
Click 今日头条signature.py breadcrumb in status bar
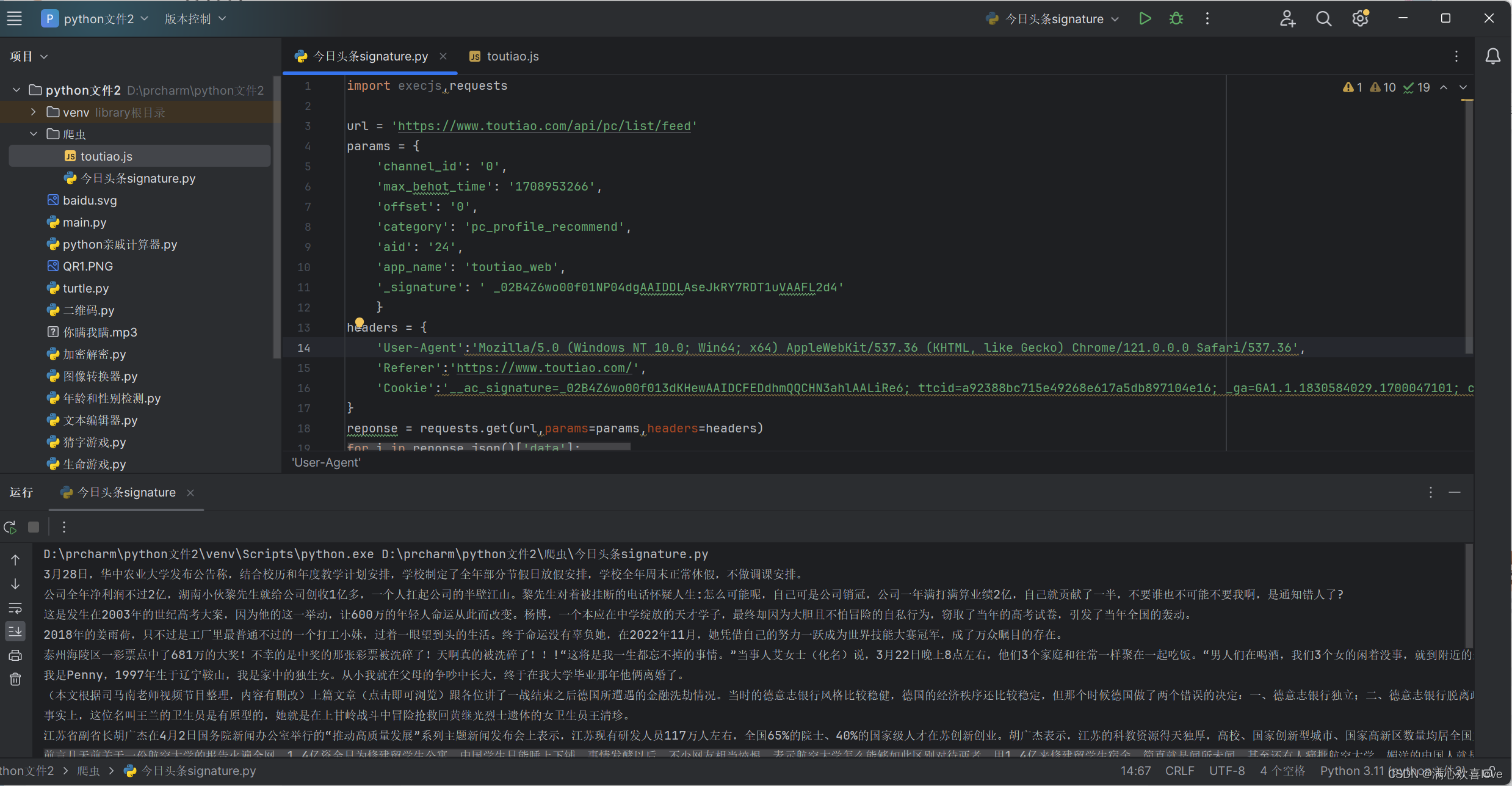click(190, 771)
